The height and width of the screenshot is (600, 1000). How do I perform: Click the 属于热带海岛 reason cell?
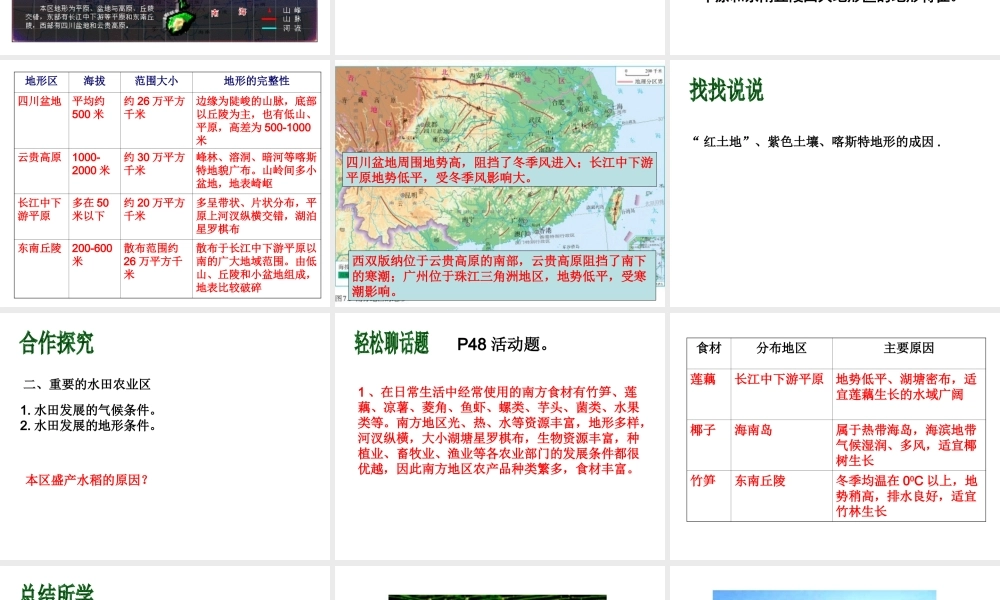(x=909, y=444)
